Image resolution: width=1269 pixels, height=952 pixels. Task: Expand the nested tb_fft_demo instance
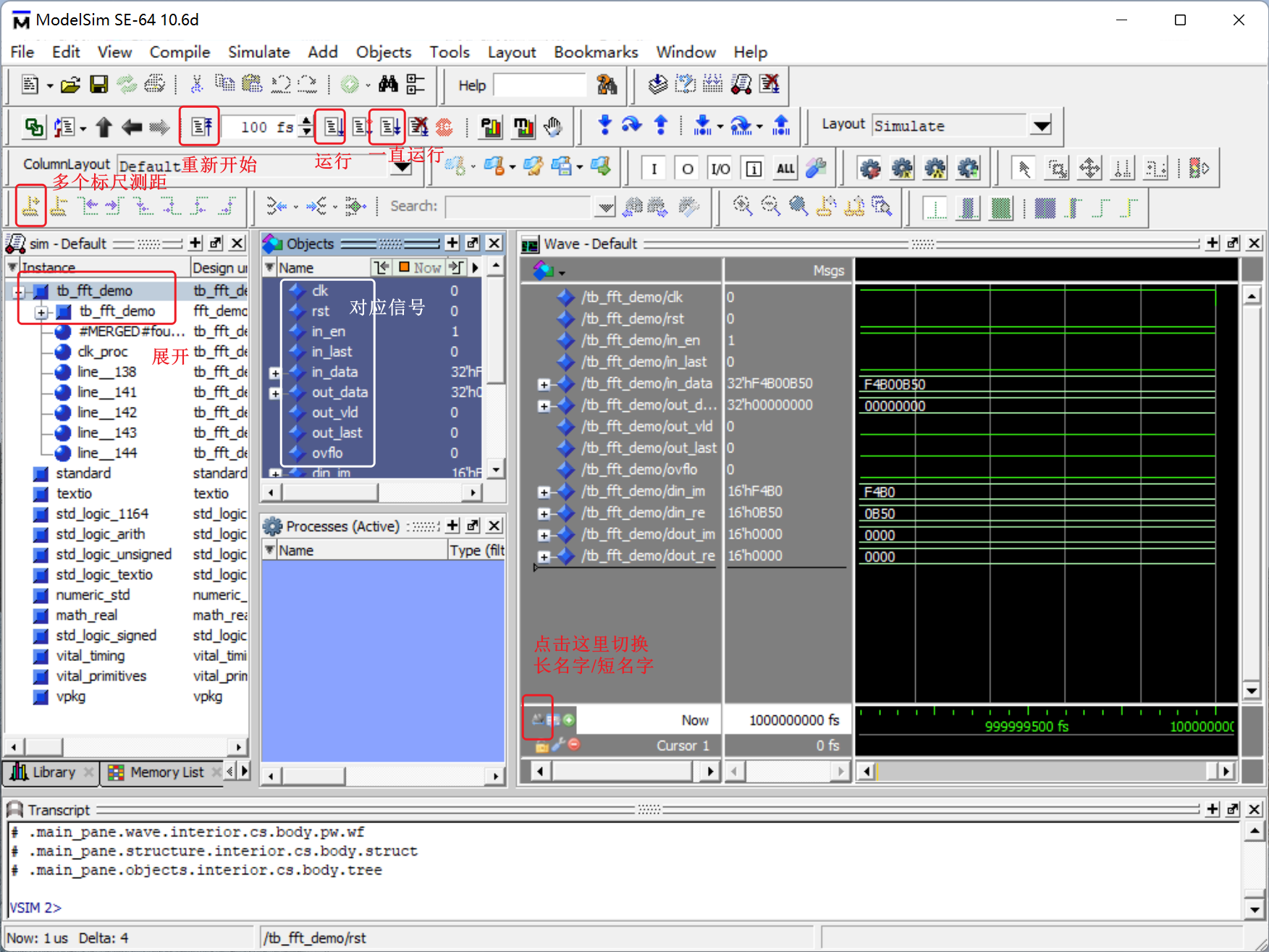pyautogui.click(x=41, y=312)
